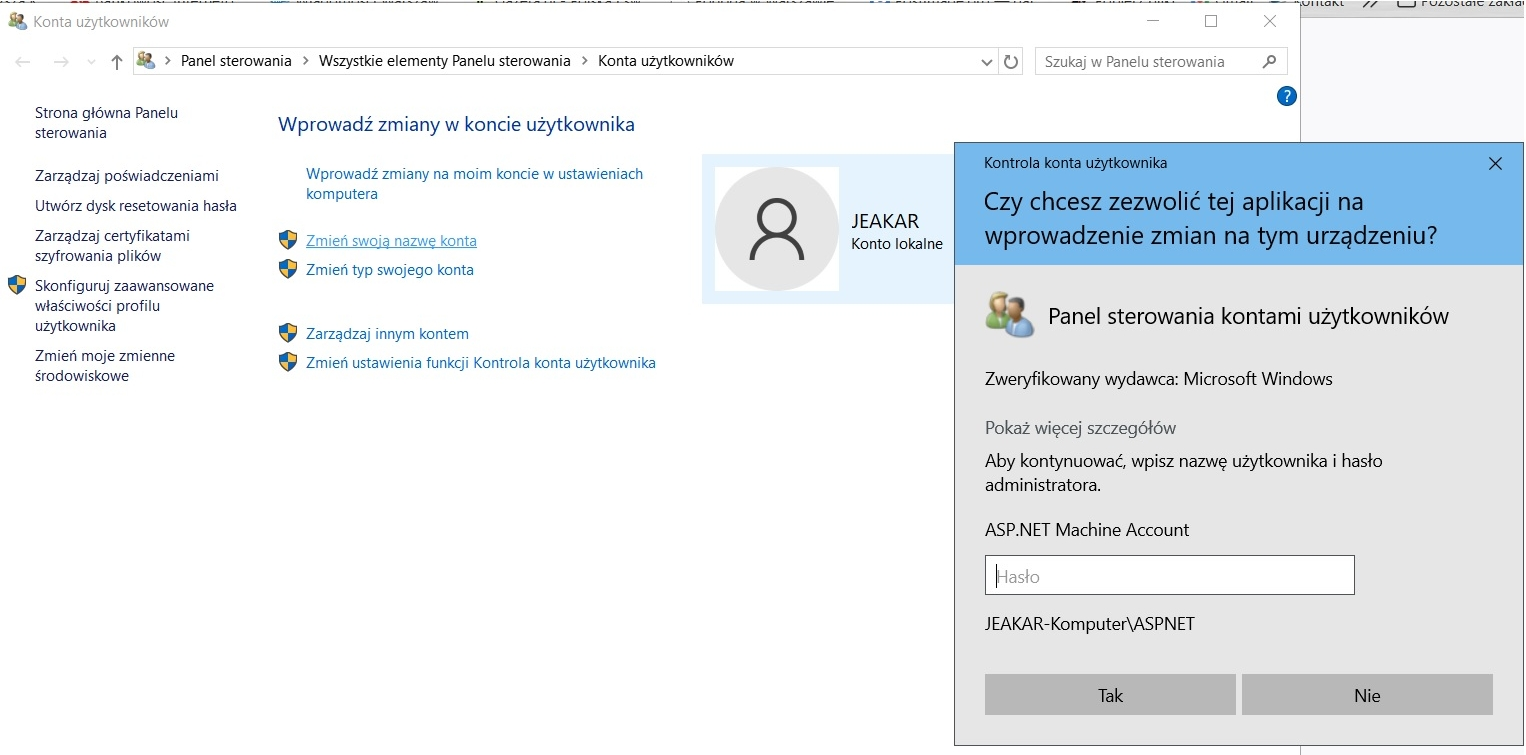Click shield icon beside 'Skonfiguruj zaawansowane właściwości'

point(17,285)
